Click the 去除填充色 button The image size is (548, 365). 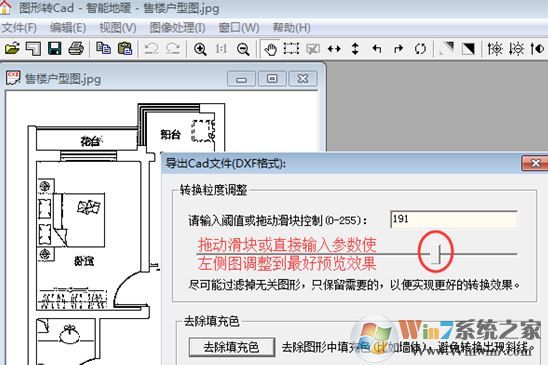(x=232, y=347)
